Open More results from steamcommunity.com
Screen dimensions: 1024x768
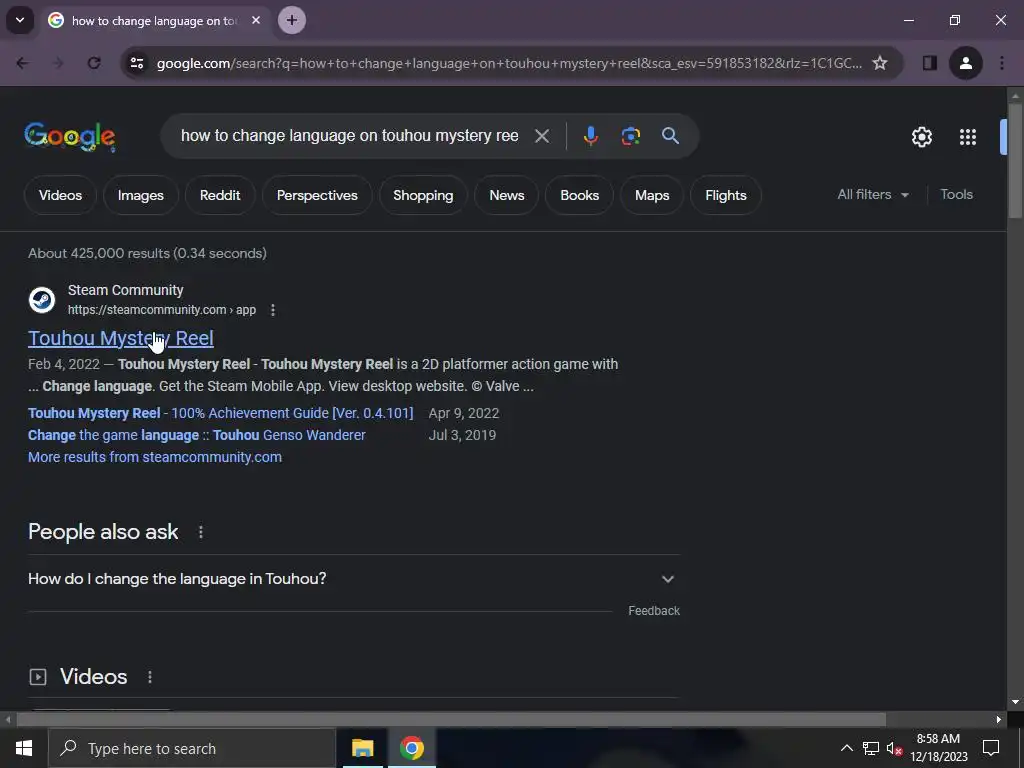point(155,457)
